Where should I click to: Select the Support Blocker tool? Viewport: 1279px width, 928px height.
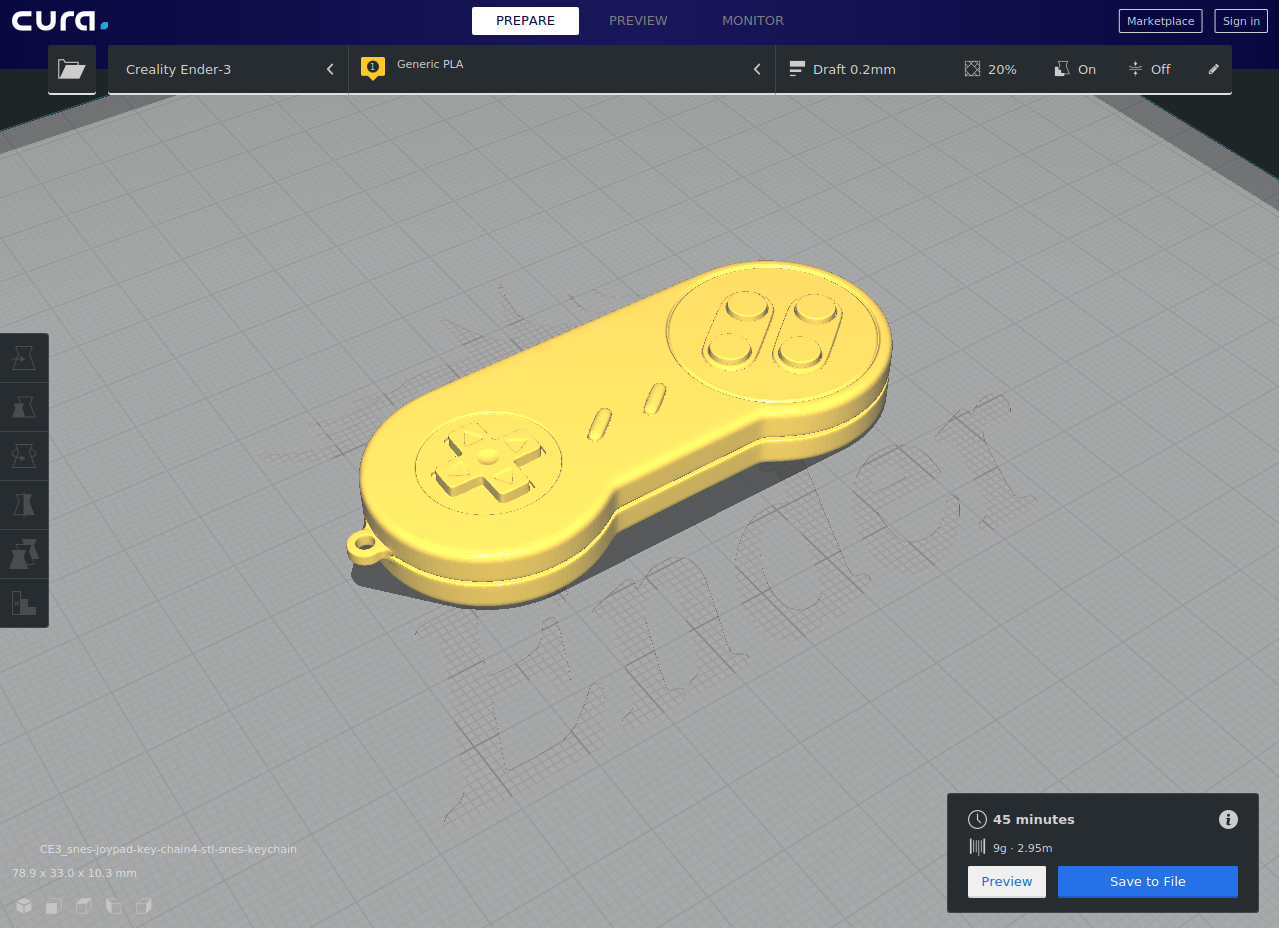click(24, 602)
